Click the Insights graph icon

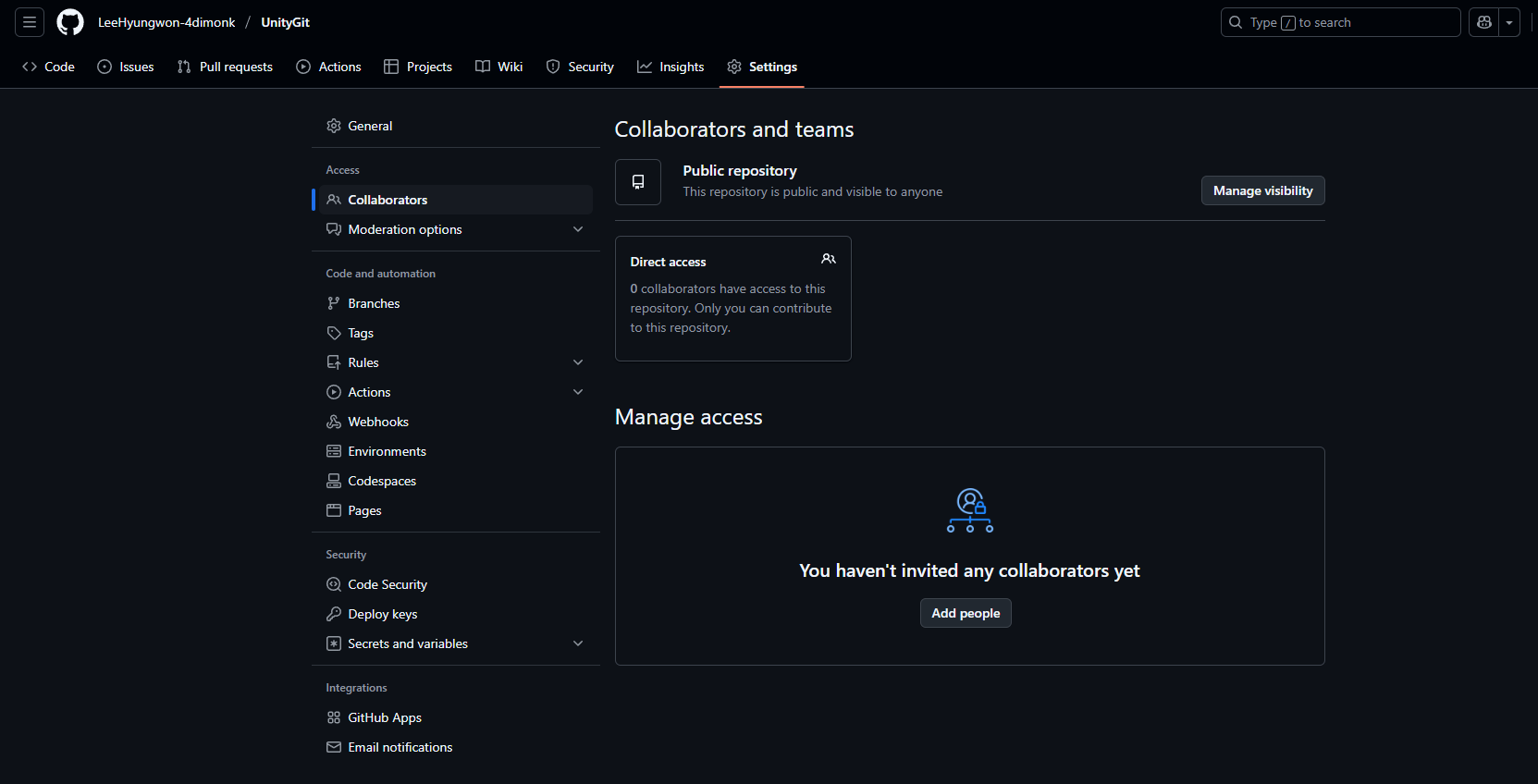[x=645, y=67]
